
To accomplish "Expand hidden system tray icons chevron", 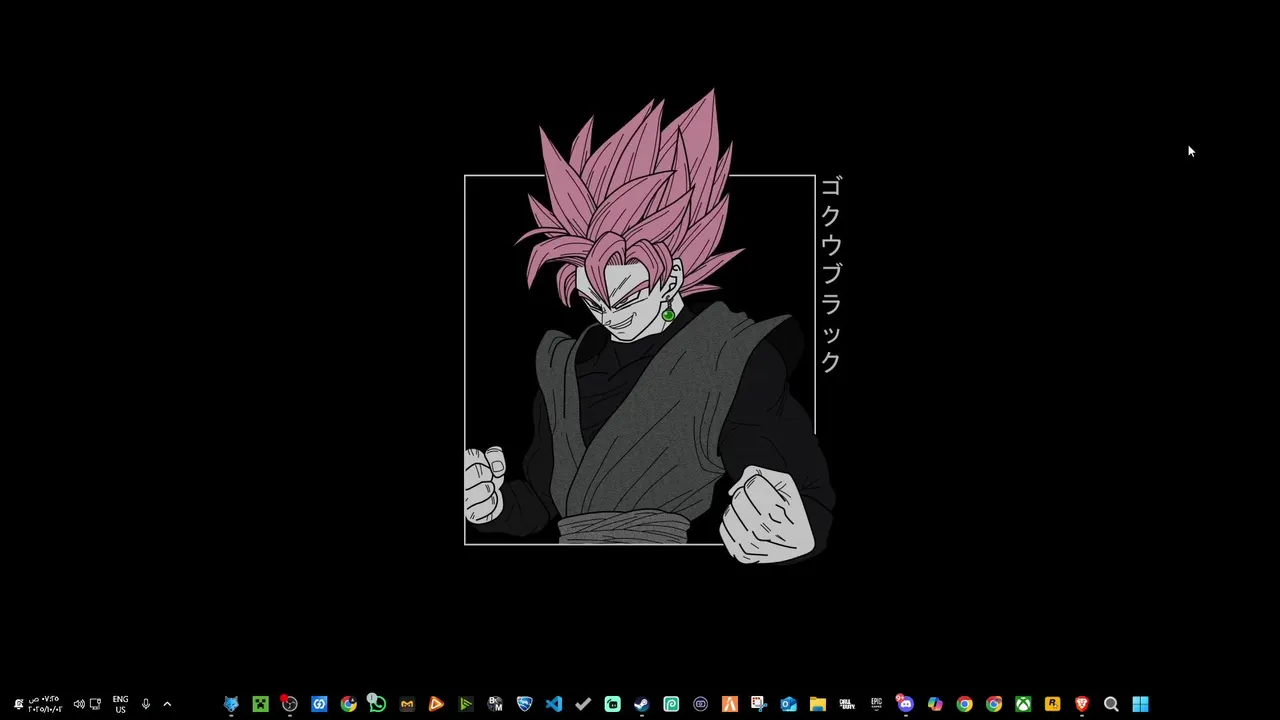I will pyautogui.click(x=167, y=704).
